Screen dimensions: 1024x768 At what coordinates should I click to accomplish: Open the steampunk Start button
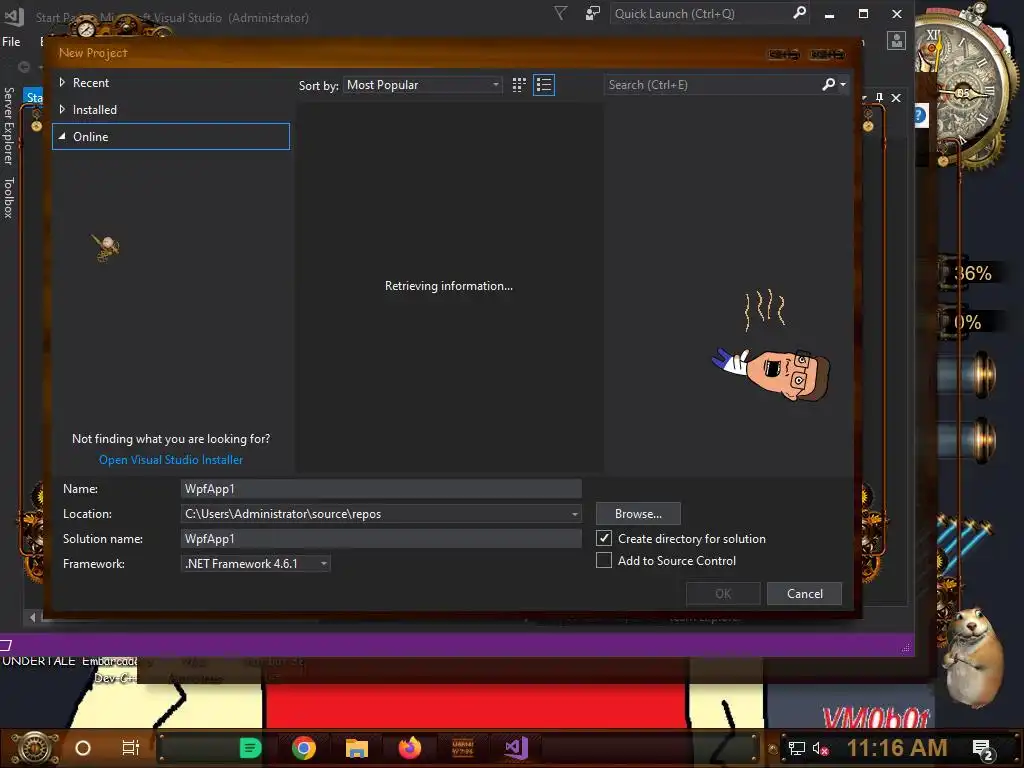[x=35, y=748]
